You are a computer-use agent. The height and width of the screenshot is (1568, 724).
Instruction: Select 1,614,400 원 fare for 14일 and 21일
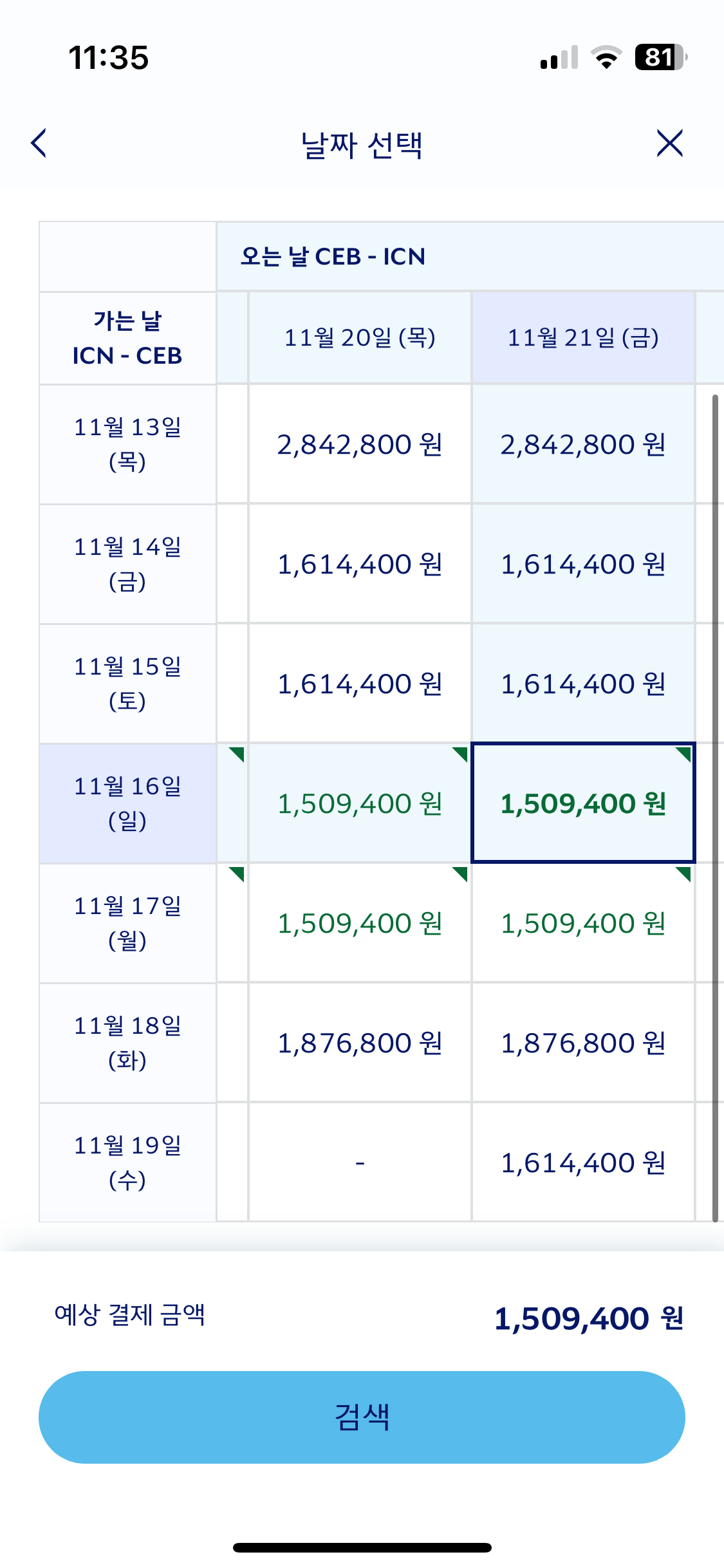tap(583, 564)
